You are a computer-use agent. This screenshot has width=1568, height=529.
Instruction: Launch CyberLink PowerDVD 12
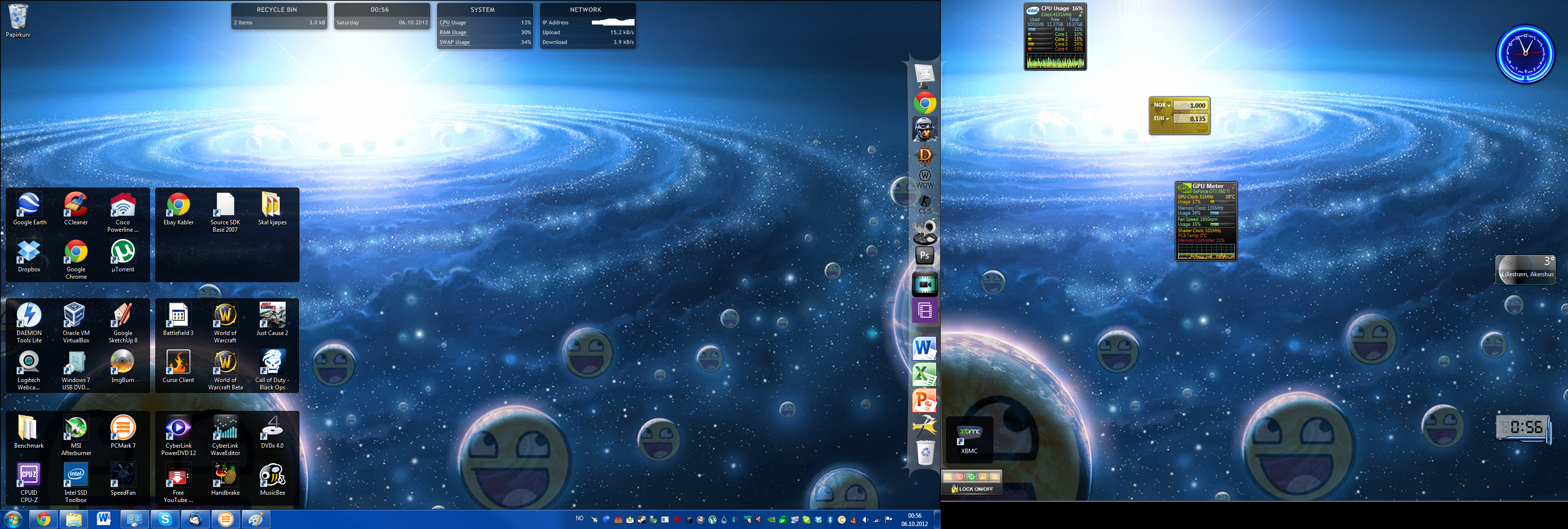pos(178,436)
